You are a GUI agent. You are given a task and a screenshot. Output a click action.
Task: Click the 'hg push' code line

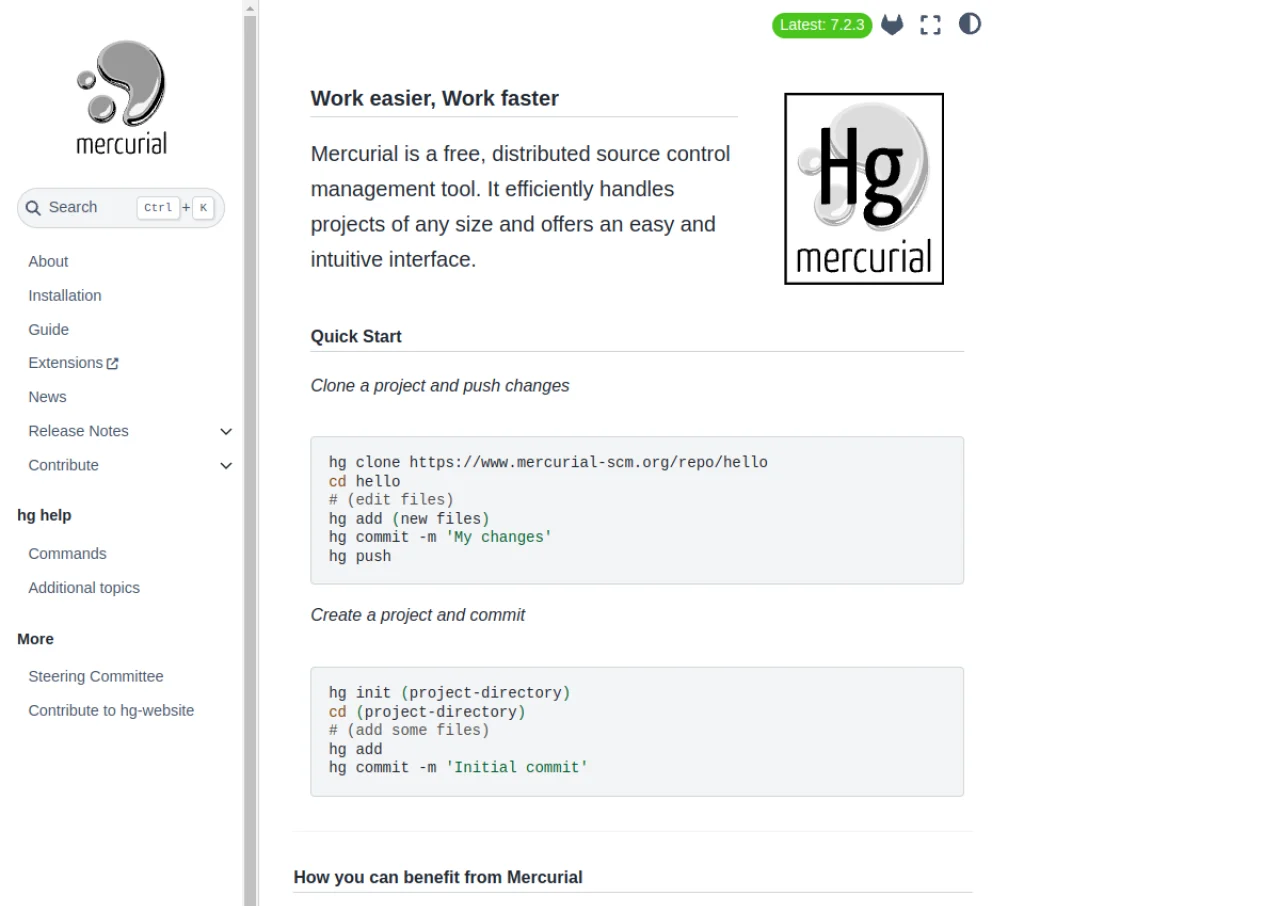pos(360,556)
